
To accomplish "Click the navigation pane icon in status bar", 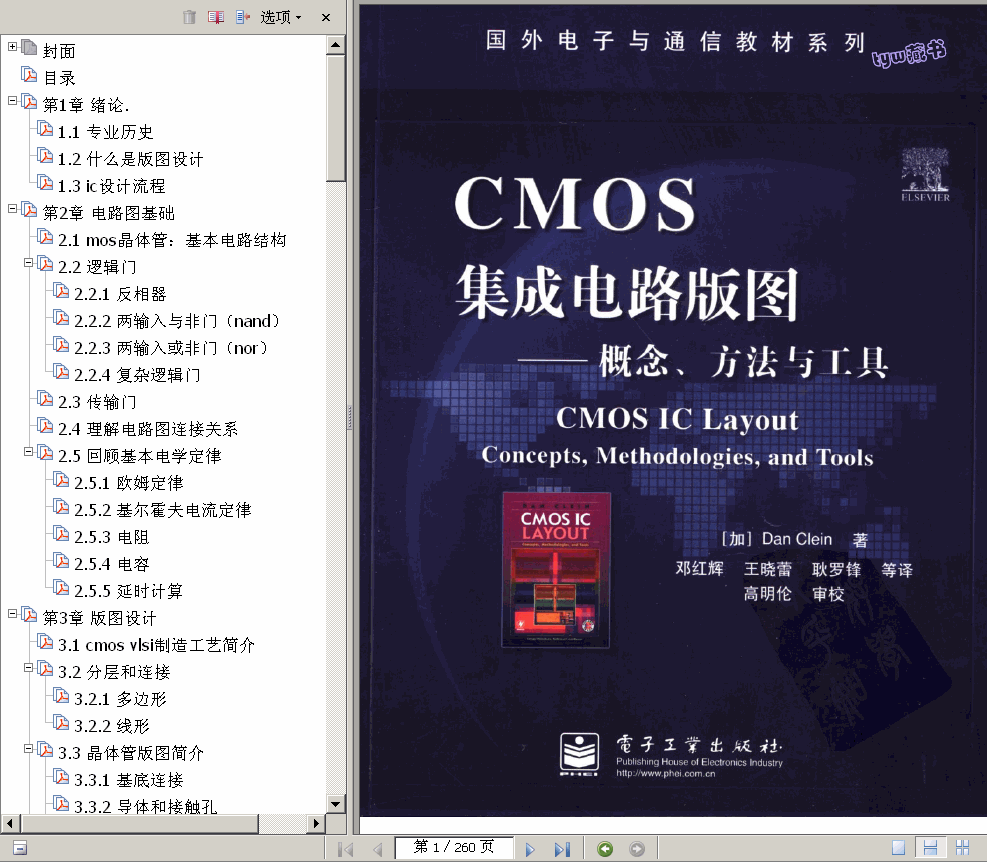I will [19, 848].
